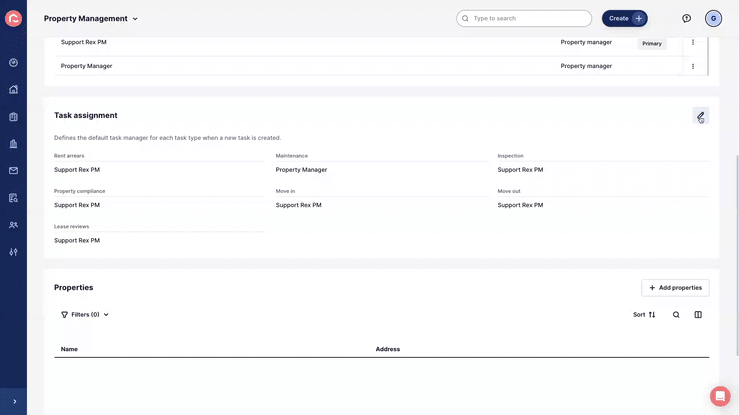Open the mail envelope icon in sidebar
Image resolution: width=739 pixels, height=415 pixels.
(x=13, y=171)
